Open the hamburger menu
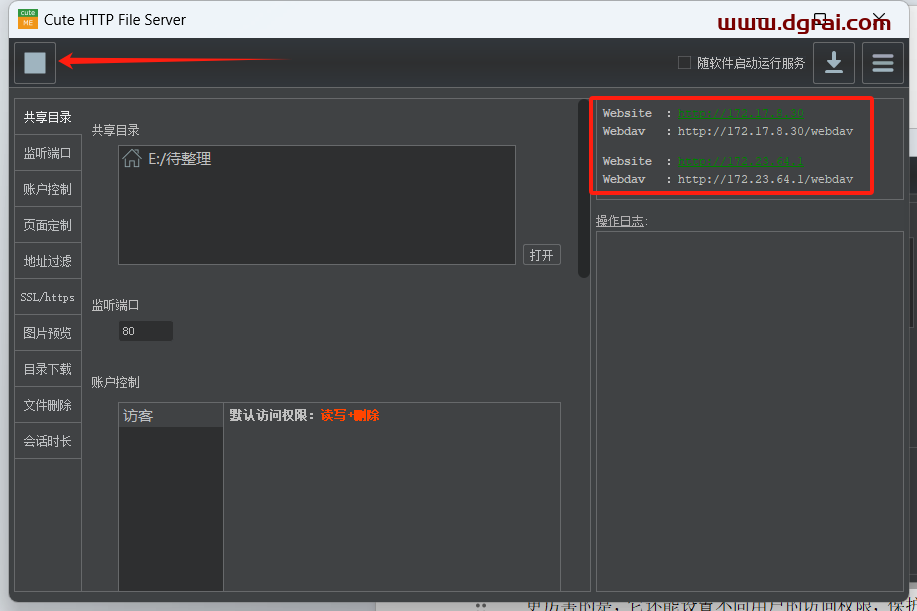This screenshot has width=917, height=611. click(882, 63)
